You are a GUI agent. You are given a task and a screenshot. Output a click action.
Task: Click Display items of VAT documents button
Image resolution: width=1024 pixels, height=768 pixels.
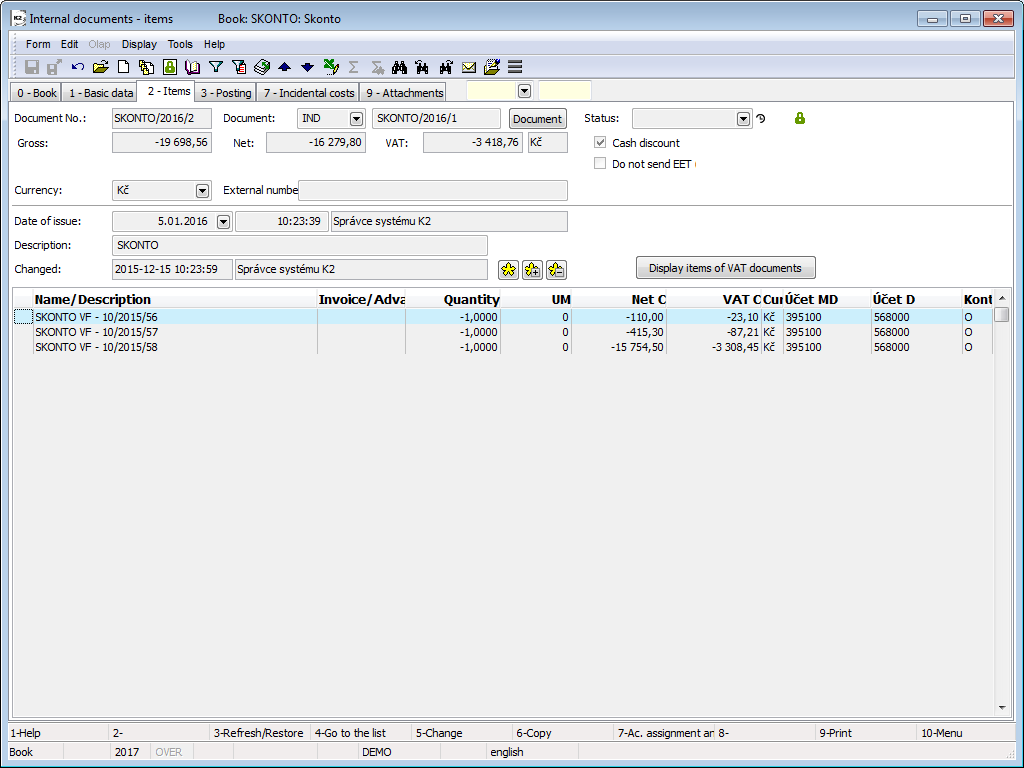click(x=725, y=268)
